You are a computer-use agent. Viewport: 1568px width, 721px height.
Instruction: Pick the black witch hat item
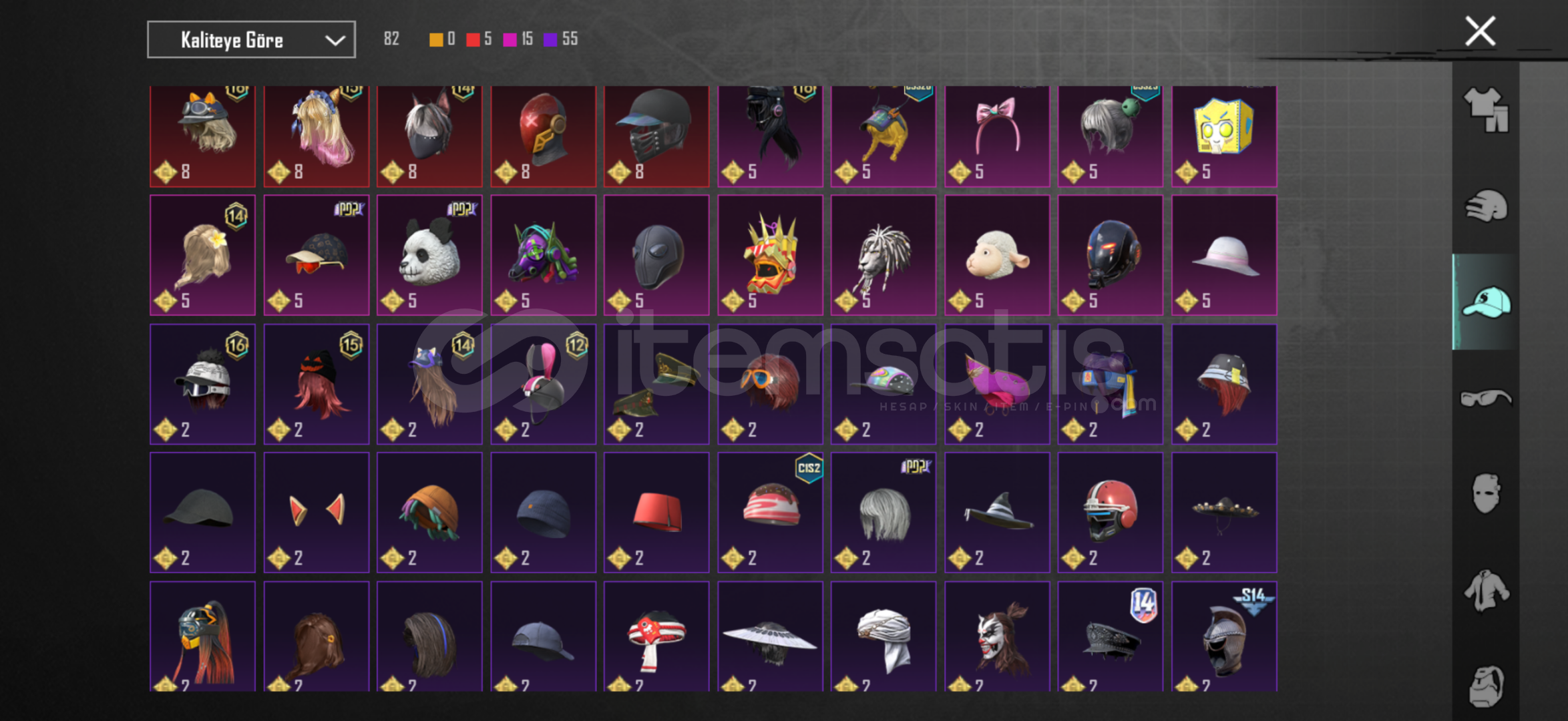point(997,513)
